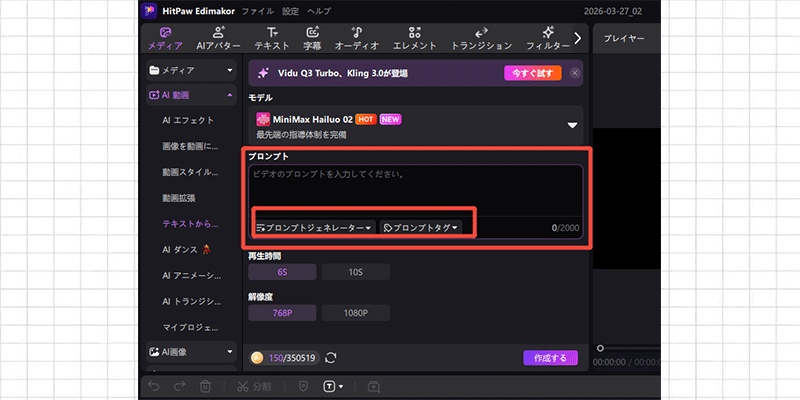Open the トランジション tab
The height and width of the screenshot is (400, 800).
click(x=481, y=39)
